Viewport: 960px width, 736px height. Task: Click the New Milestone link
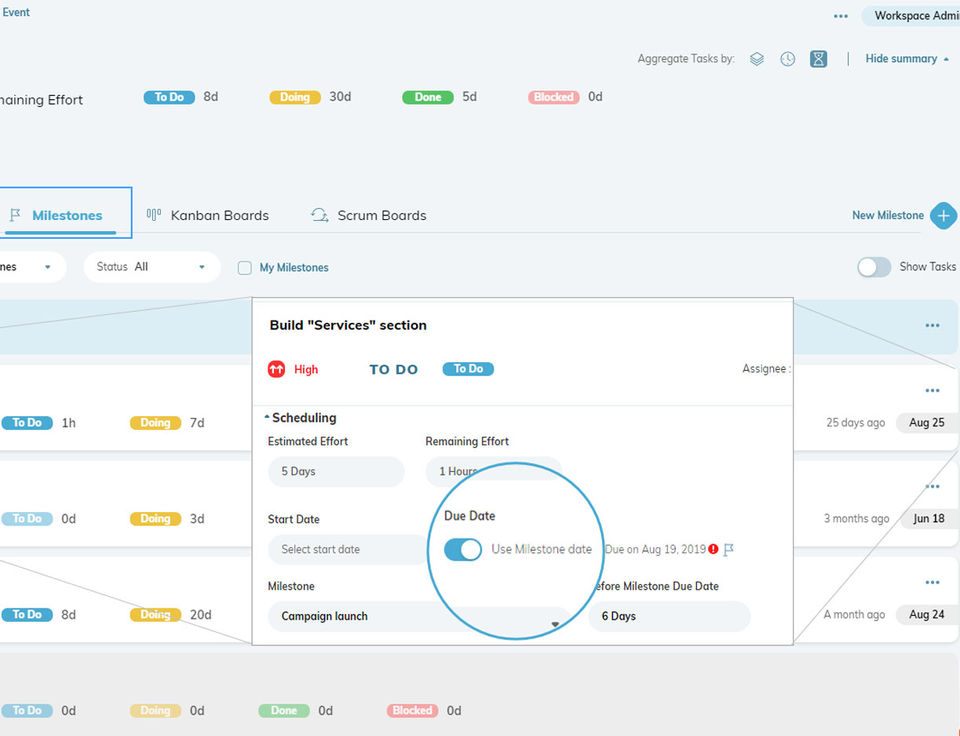pos(888,216)
